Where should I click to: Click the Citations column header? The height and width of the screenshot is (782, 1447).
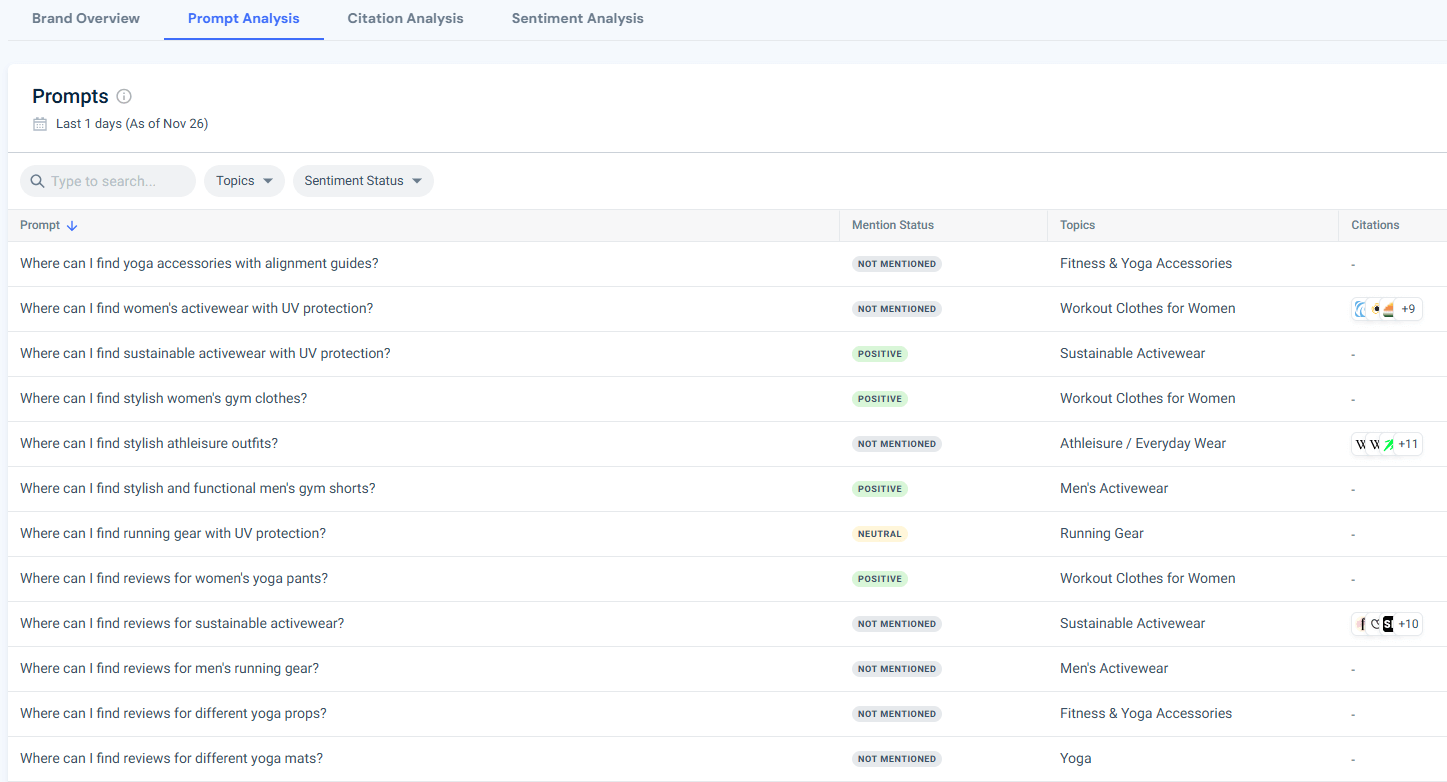click(1375, 225)
